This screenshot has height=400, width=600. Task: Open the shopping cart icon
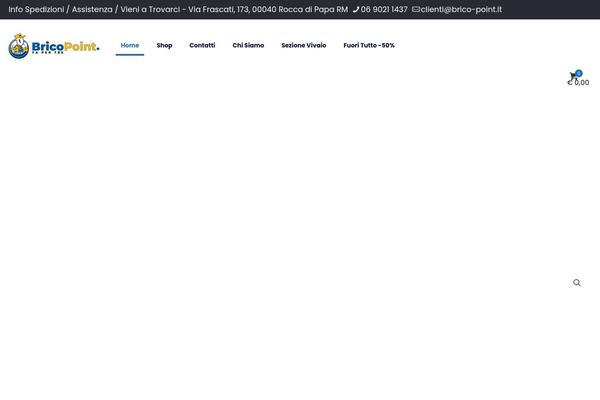click(573, 75)
